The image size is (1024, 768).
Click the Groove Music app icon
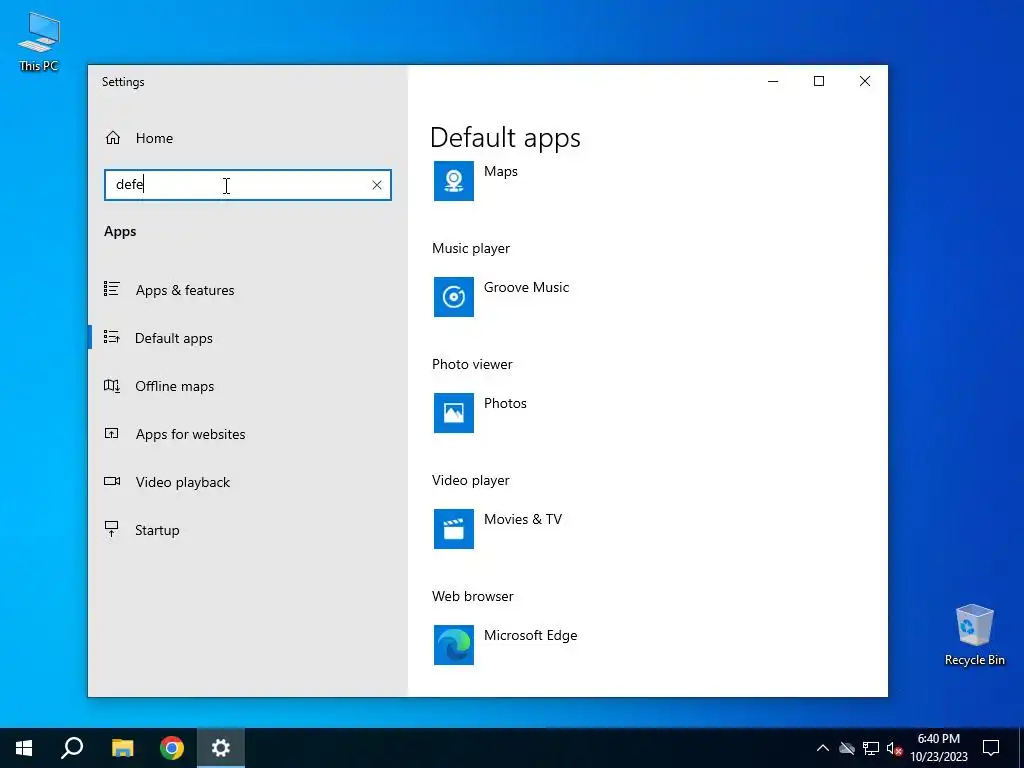pos(454,296)
